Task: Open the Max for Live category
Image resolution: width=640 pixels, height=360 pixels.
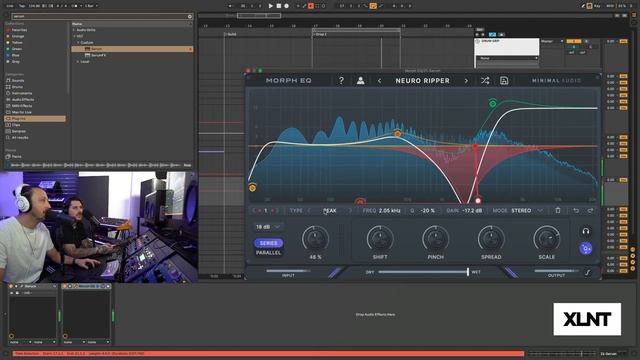Action: tap(22, 112)
